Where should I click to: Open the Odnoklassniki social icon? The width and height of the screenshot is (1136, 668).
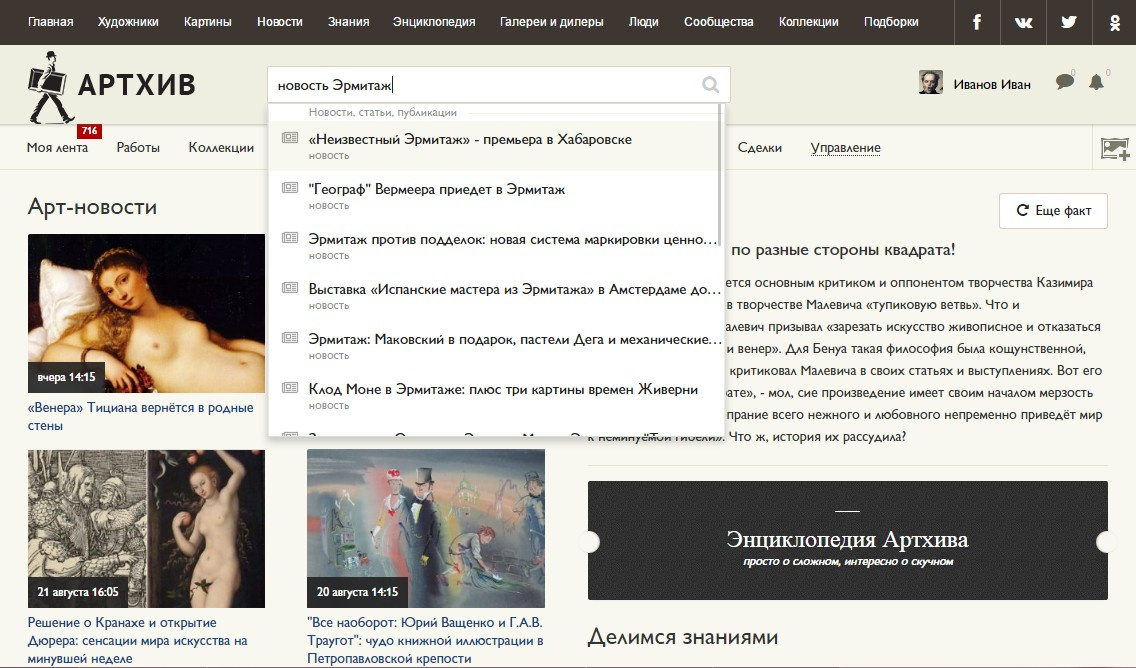point(1114,22)
